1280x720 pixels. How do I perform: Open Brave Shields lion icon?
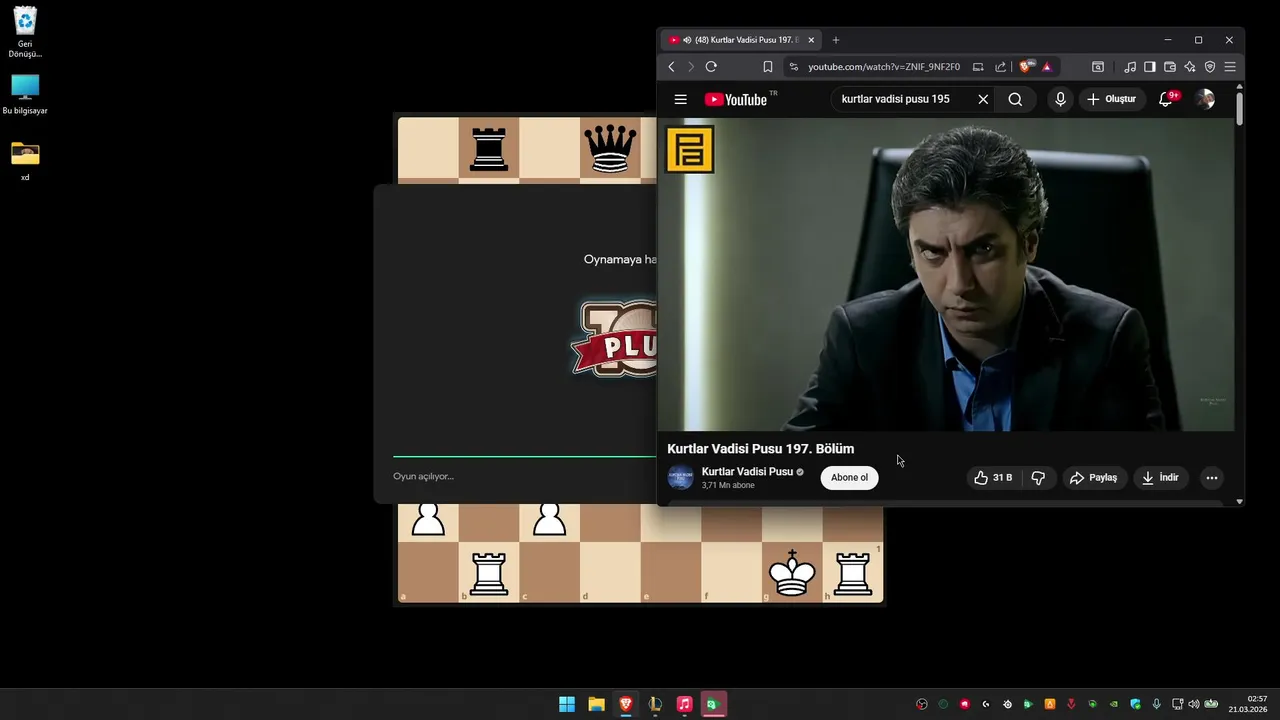click(1025, 67)
